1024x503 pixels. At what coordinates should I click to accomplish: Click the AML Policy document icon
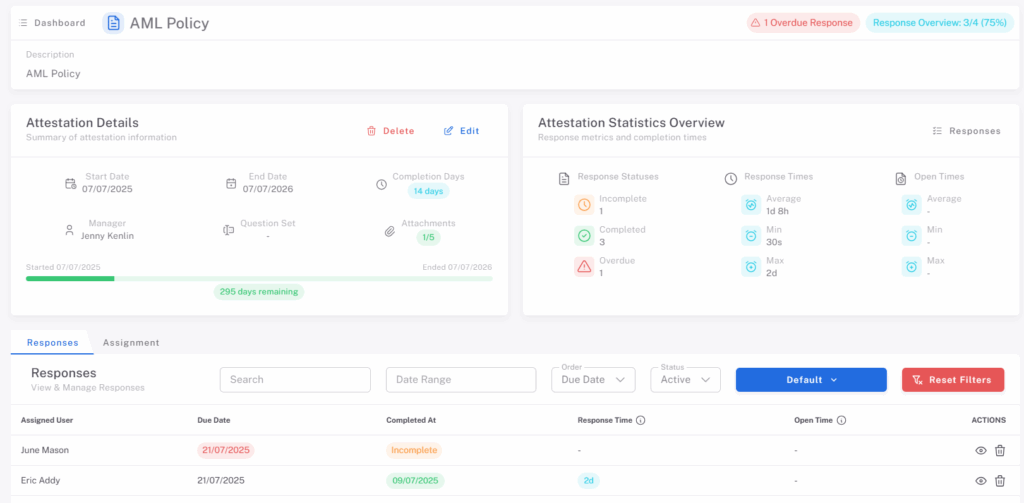pos(113,23)
